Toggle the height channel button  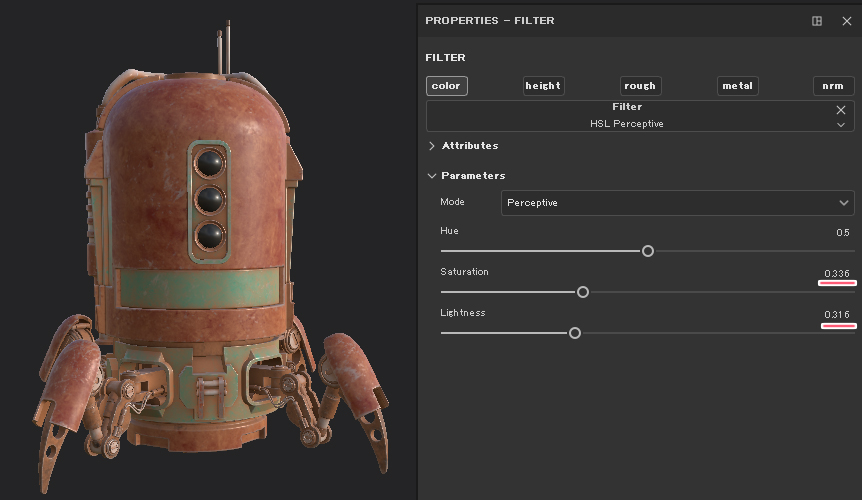(543, 86)
